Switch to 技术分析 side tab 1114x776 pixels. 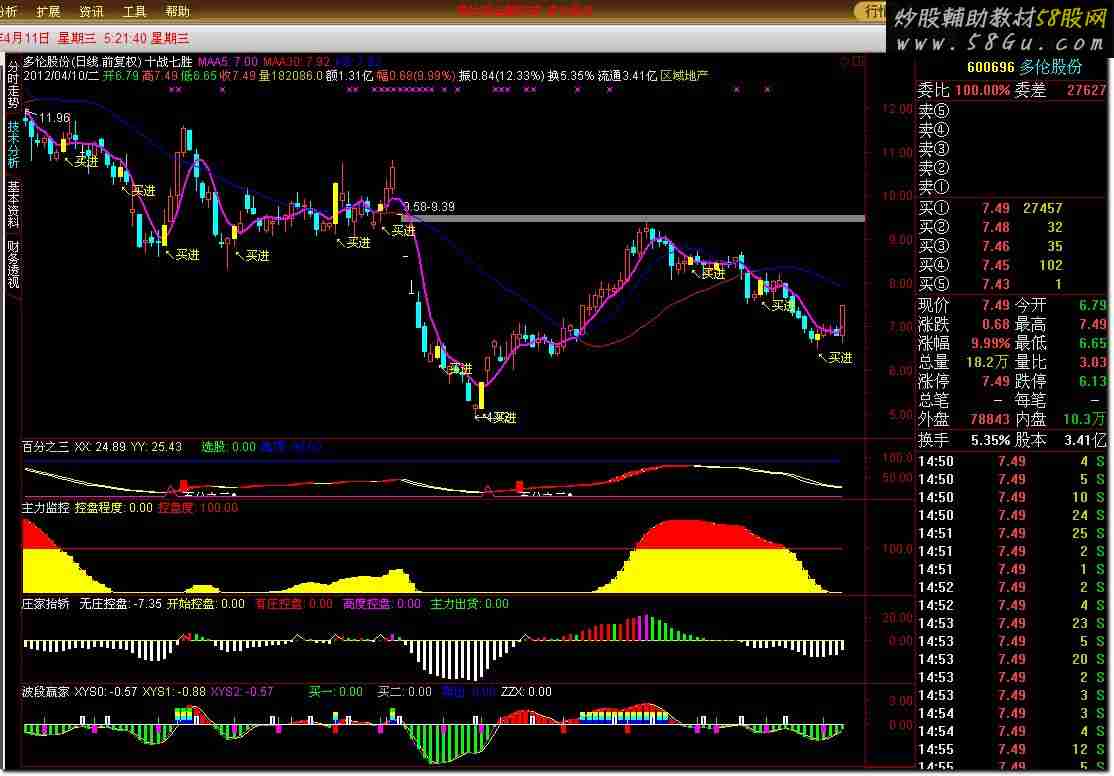(x=13, y=144)
